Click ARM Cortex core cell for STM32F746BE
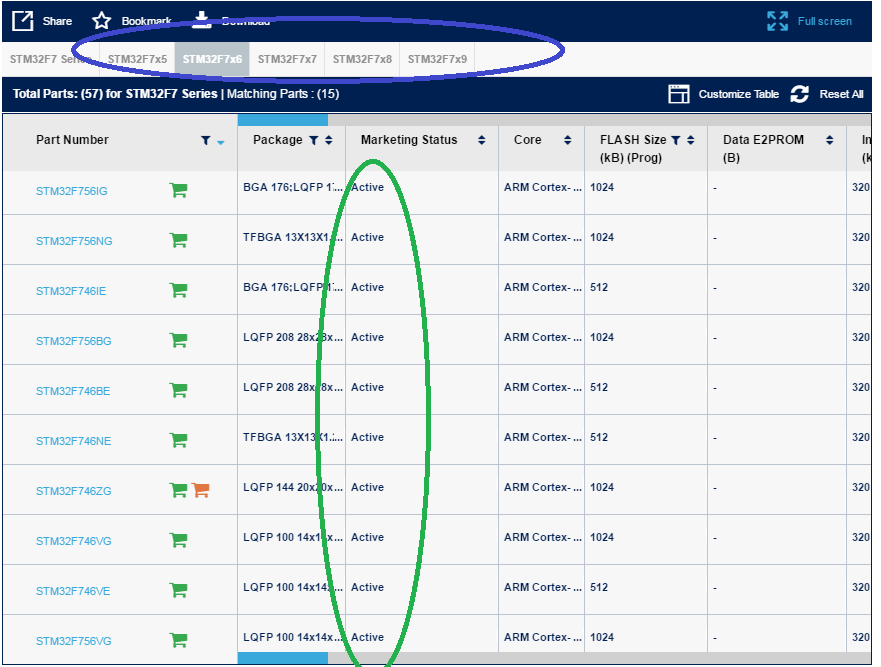This screenshot has height=667, width=881. [x=543, y=387]
